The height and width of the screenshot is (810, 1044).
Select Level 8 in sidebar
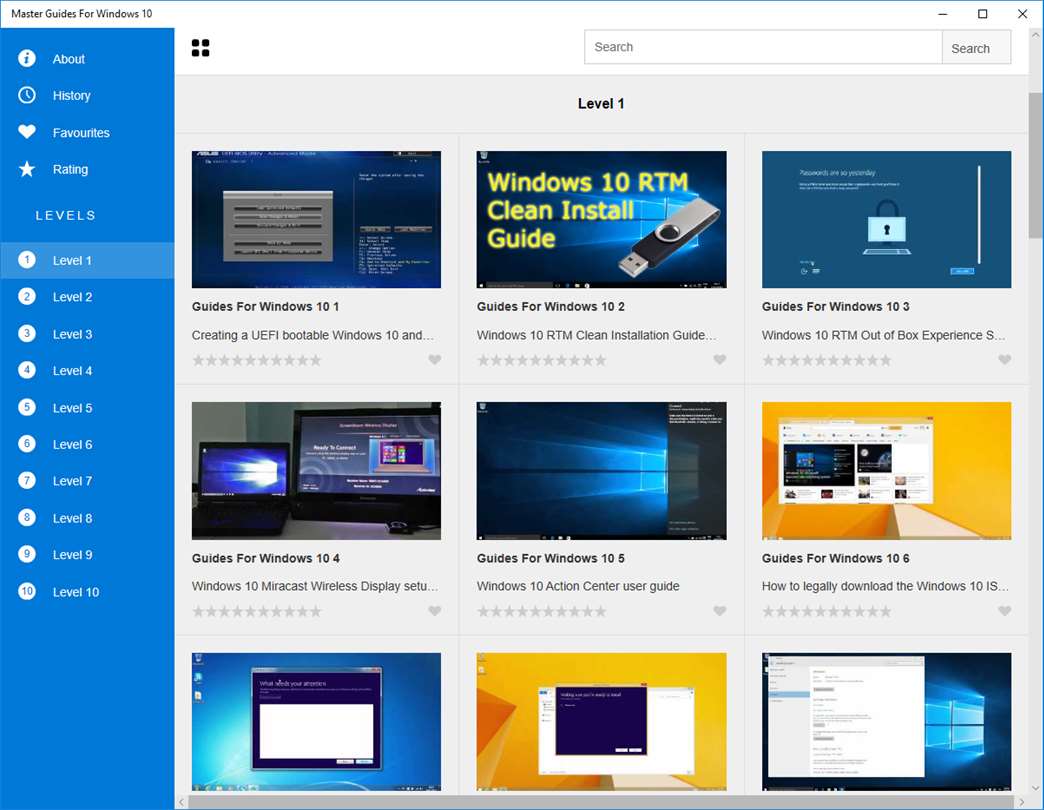tap(87, 518)
